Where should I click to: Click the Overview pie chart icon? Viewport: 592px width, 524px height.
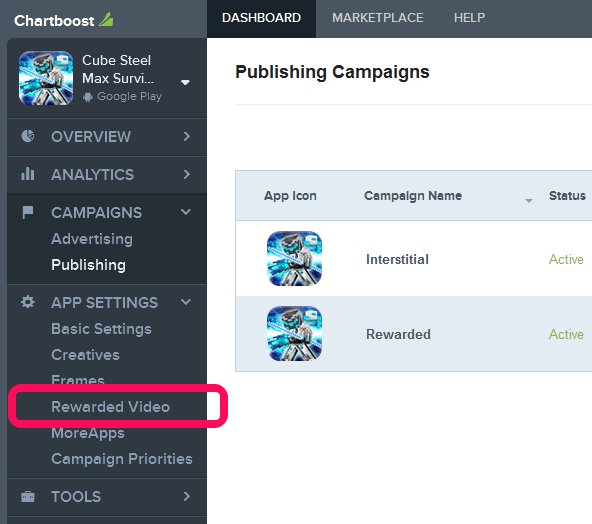coord(28,136)
